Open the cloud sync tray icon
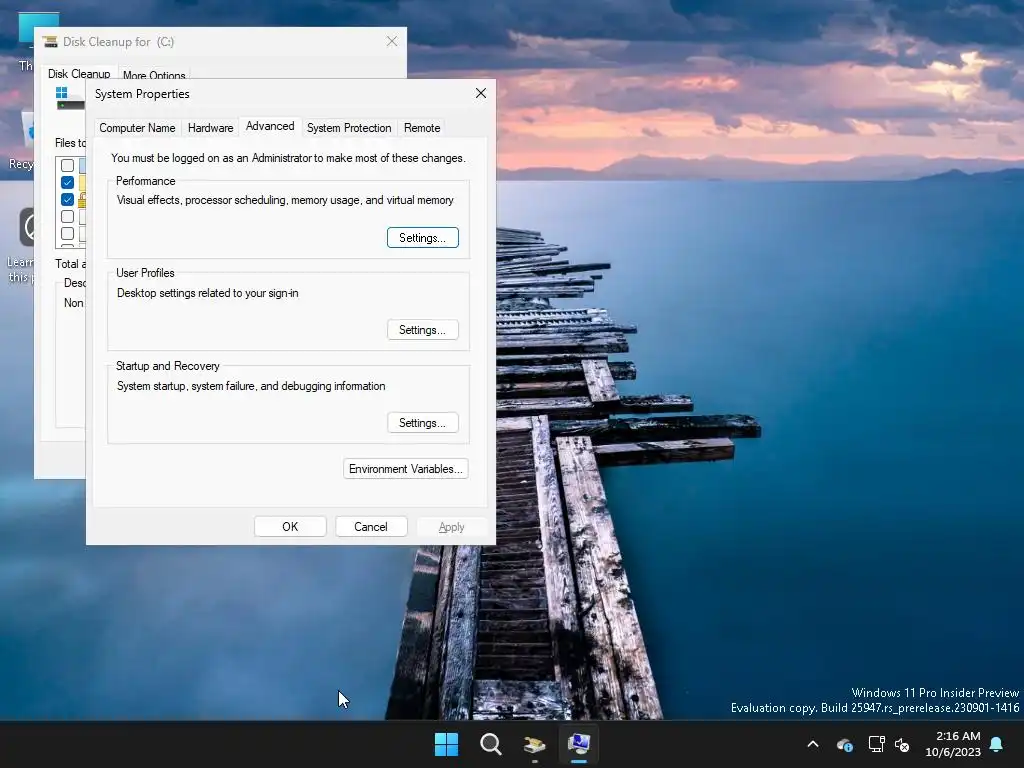The image size is (1024, 768). (844, 744)
